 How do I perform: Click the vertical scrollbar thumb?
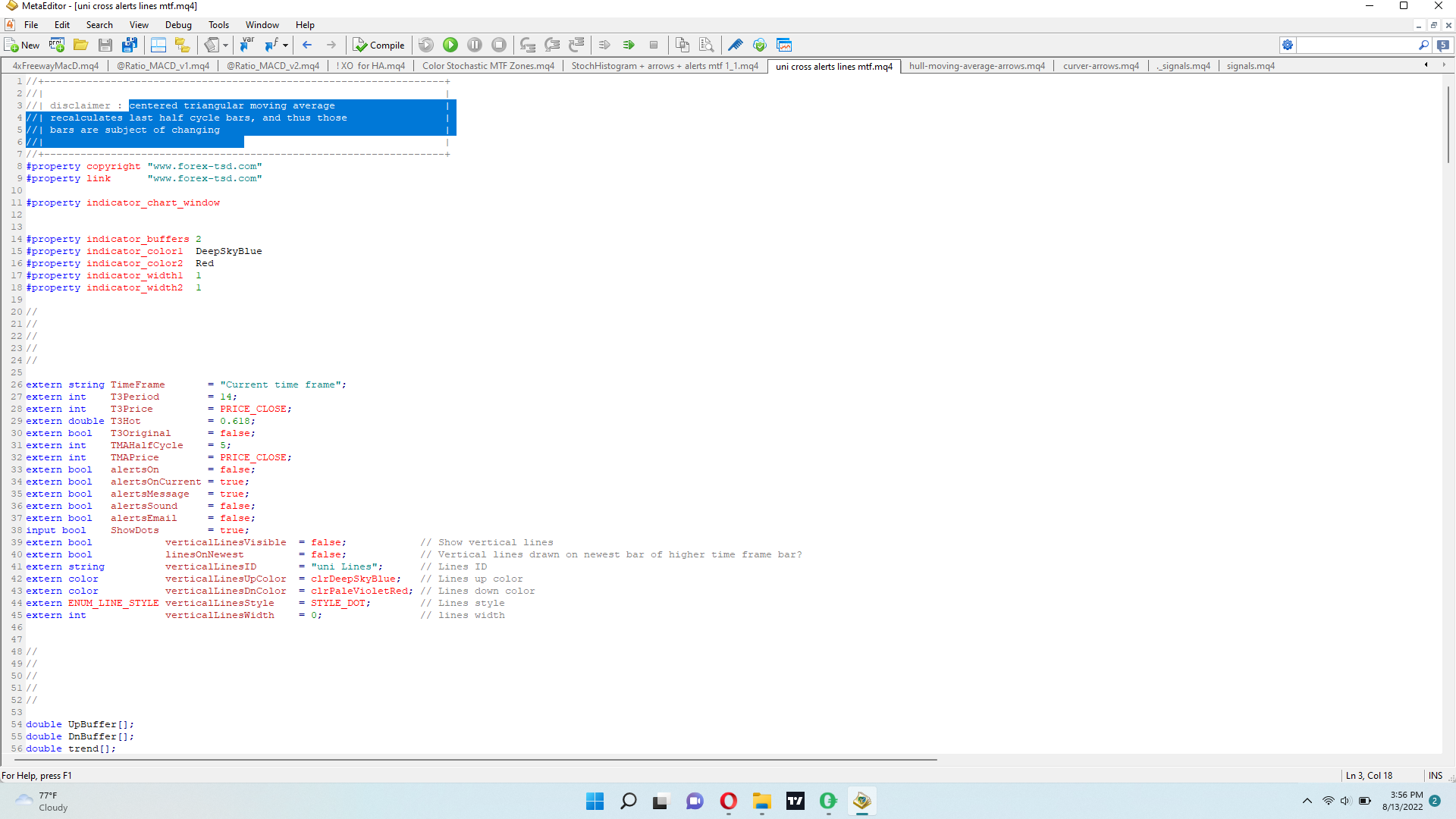pyautogui.click(x=1448, y=125)
